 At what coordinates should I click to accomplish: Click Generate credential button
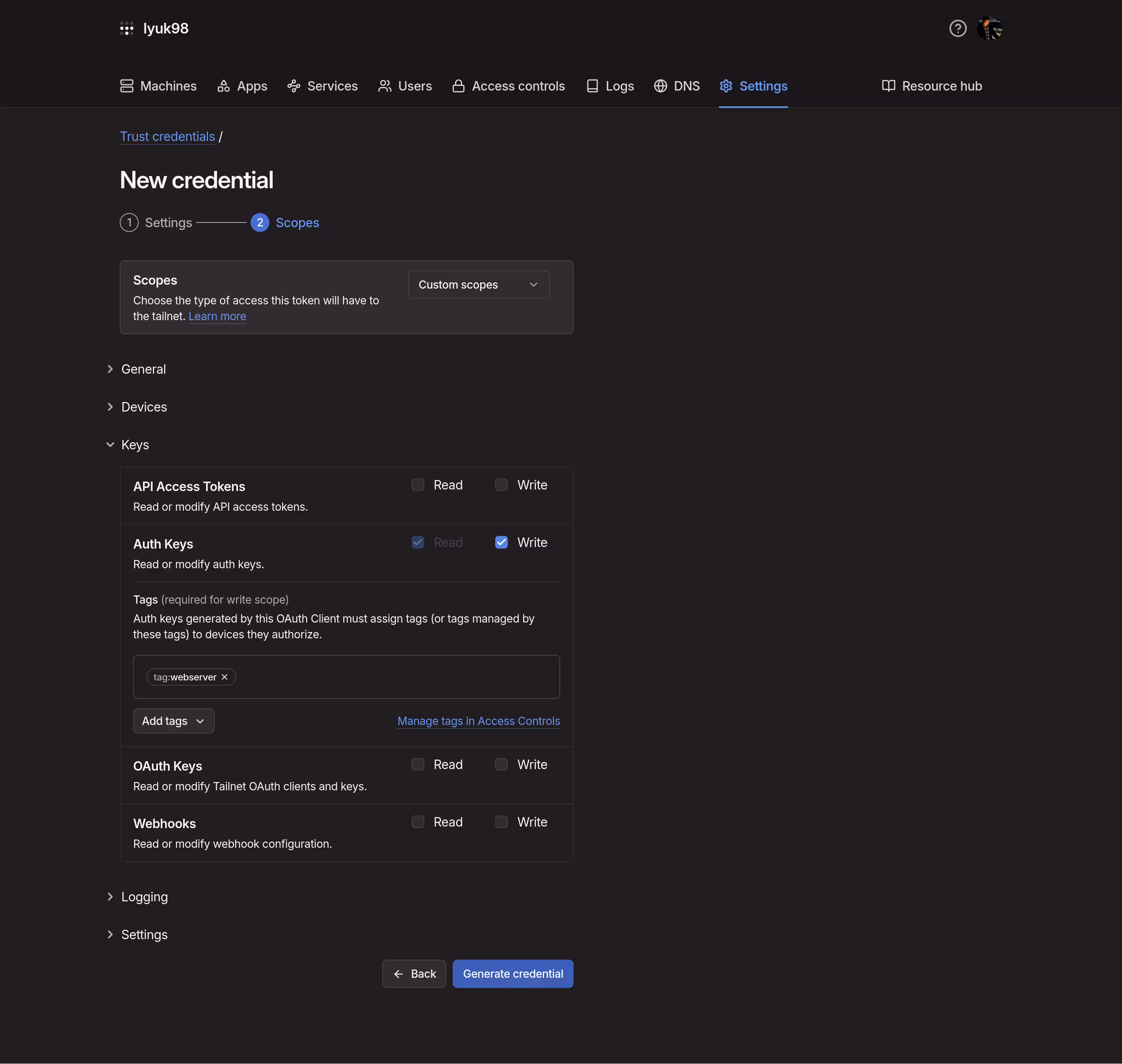pyautogui.click(x=513, y=974)
